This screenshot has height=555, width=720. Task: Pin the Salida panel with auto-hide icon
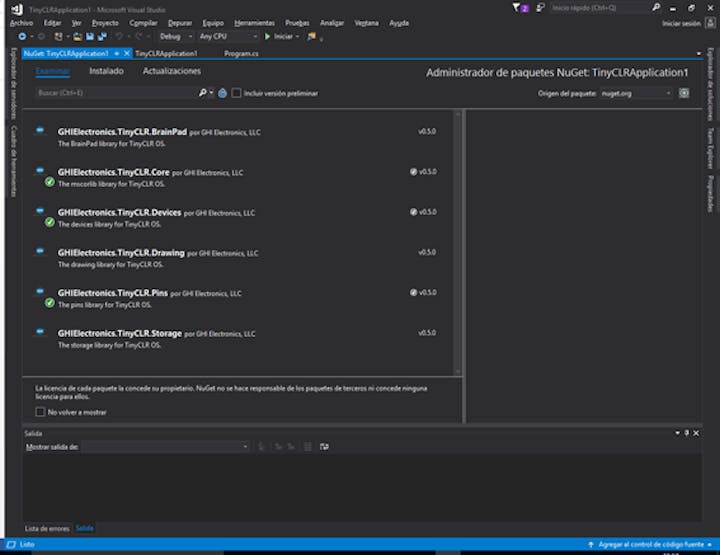point(687,433)
